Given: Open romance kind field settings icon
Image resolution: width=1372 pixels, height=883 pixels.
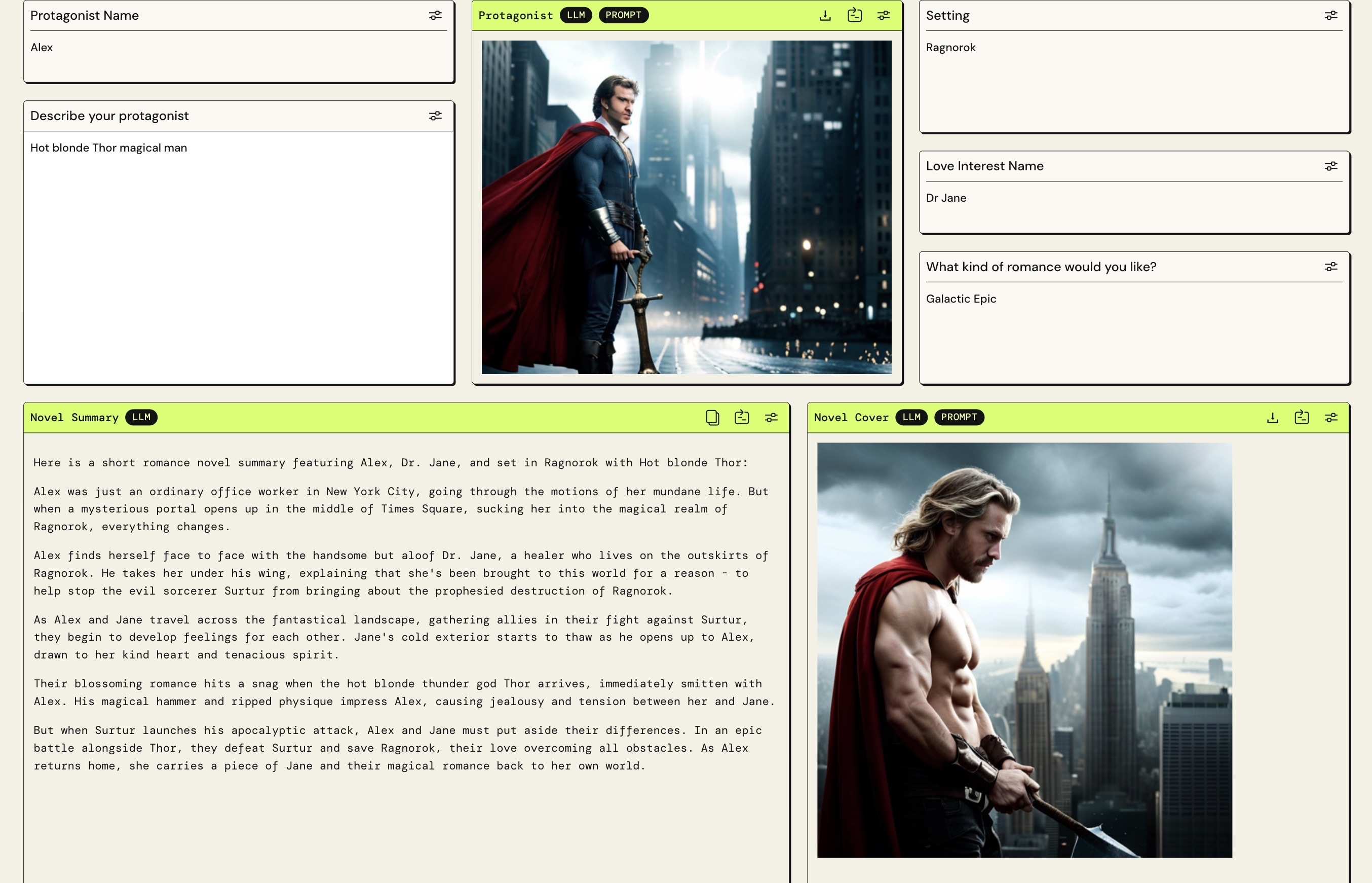Looking at the screenshot, I should [1331, 267].
